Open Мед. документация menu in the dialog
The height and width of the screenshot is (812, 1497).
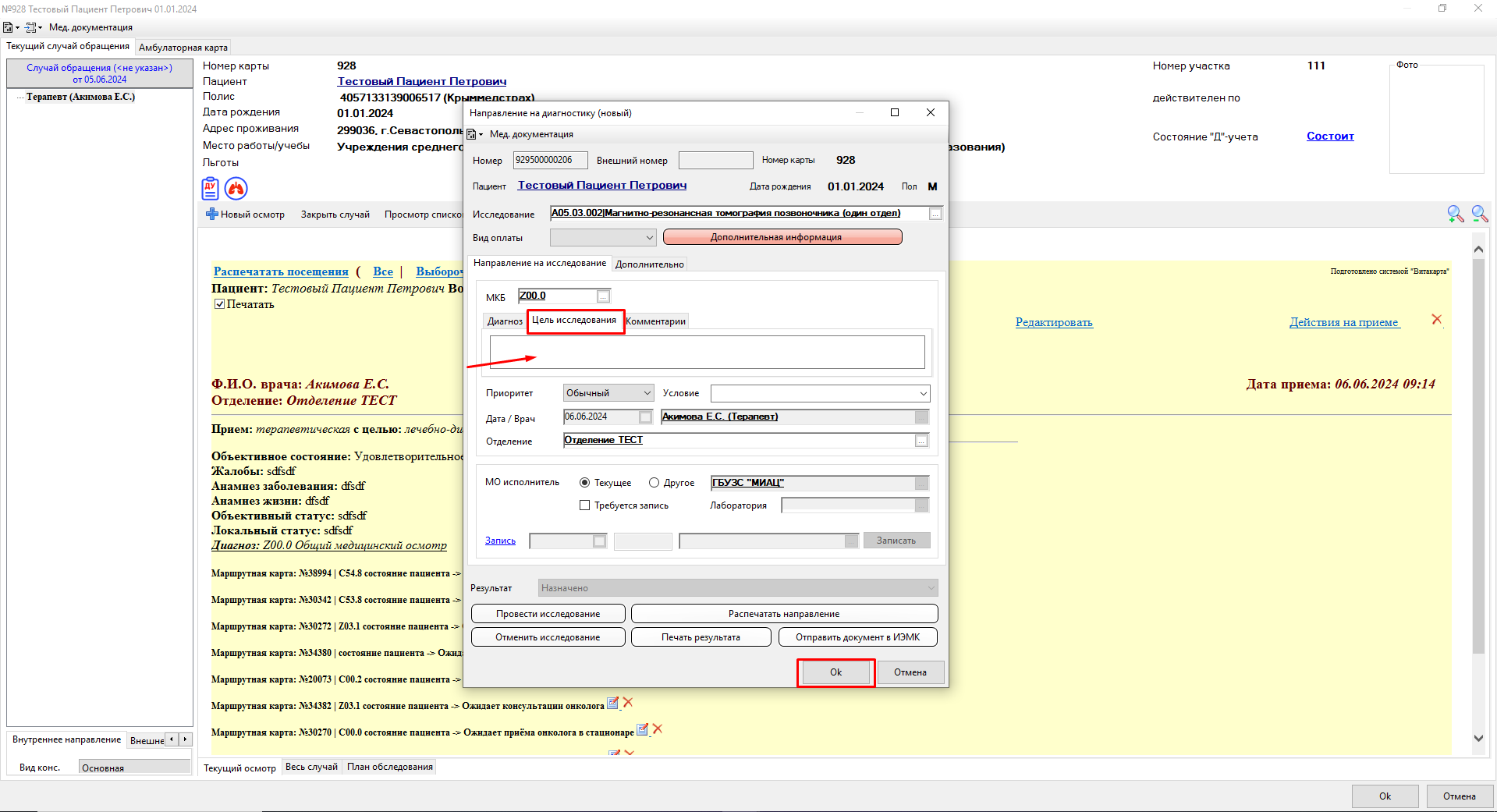coord(531,134)
